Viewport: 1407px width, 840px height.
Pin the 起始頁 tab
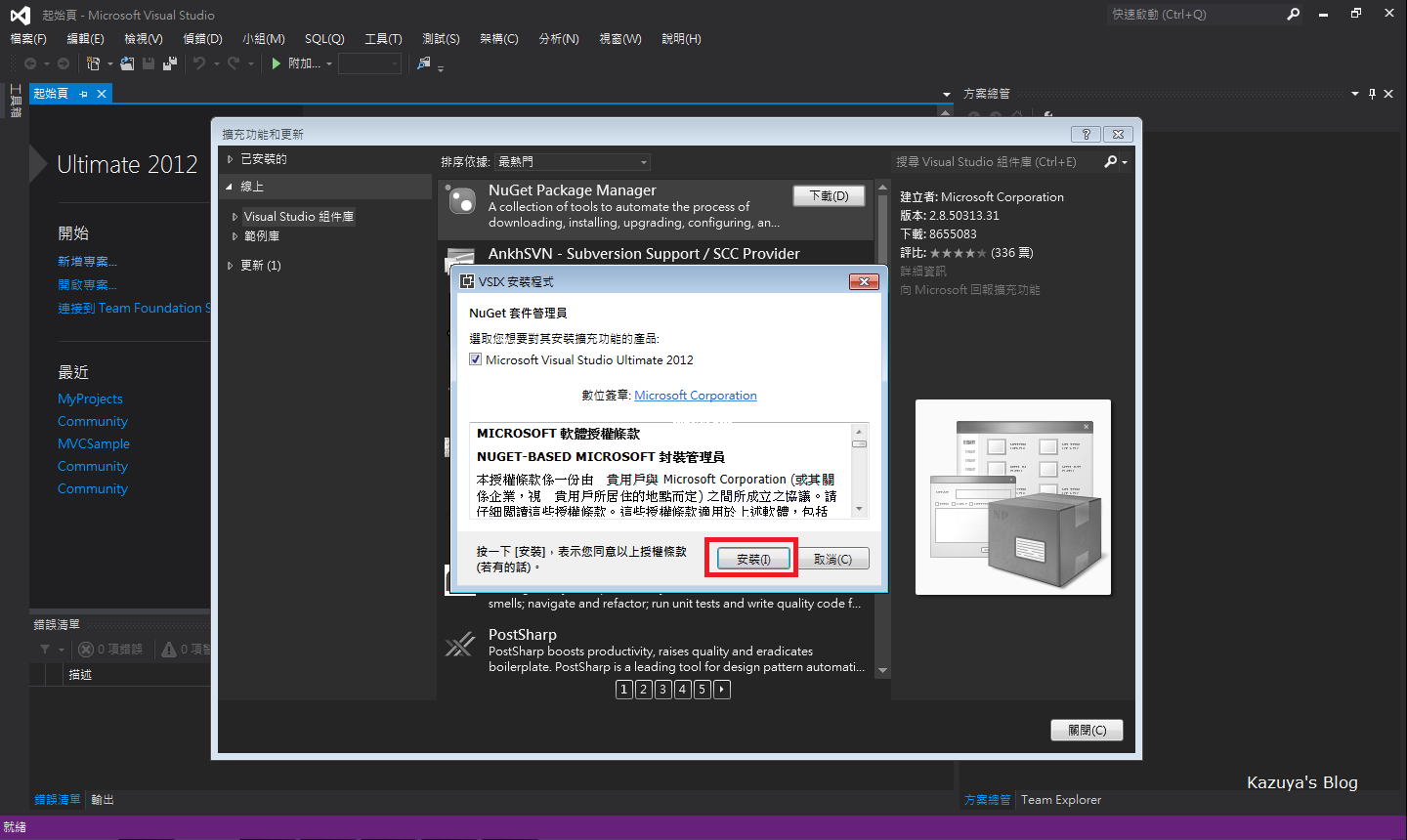point(84,94)
